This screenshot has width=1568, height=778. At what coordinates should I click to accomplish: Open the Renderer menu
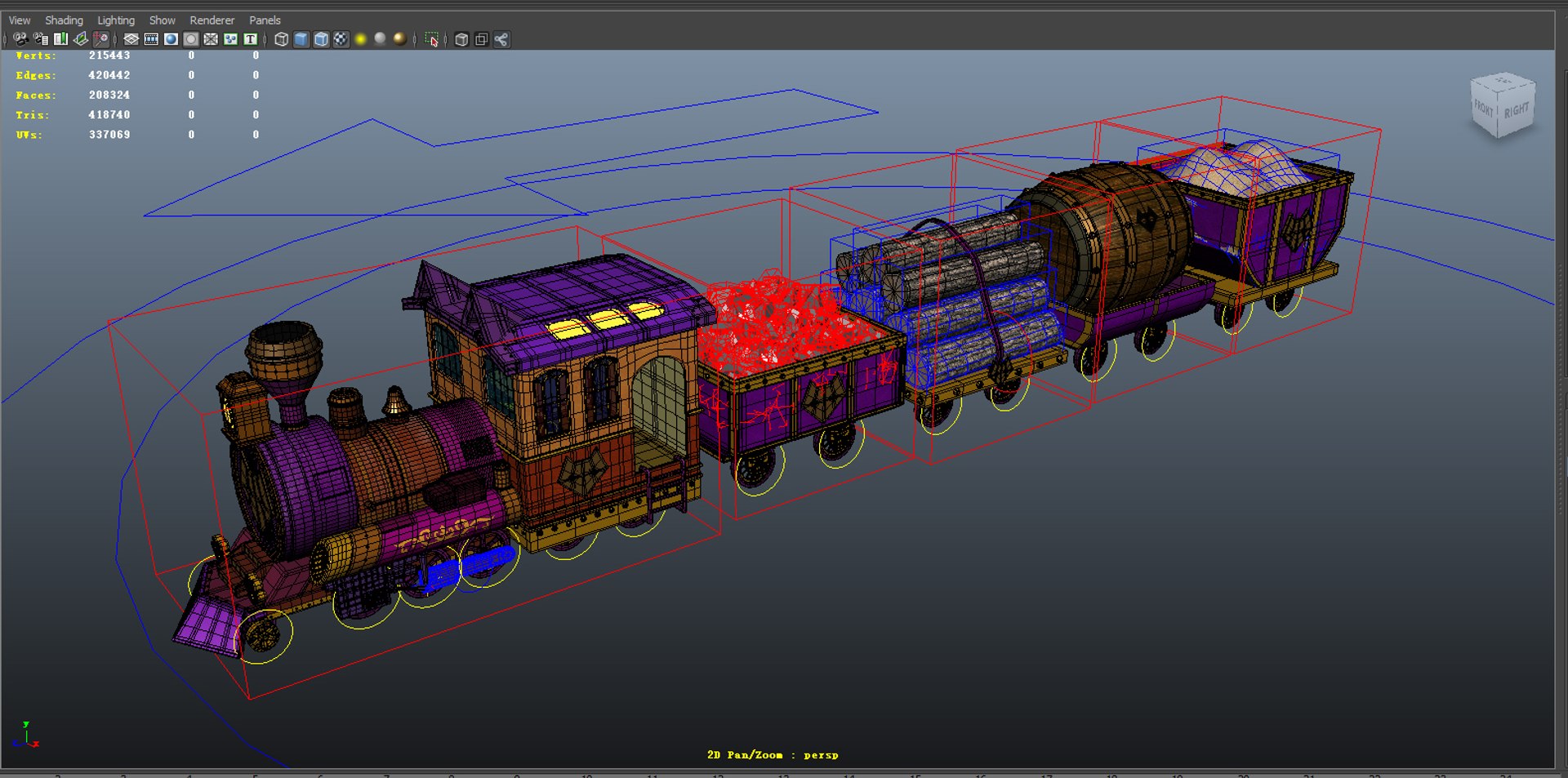(212, 20)
